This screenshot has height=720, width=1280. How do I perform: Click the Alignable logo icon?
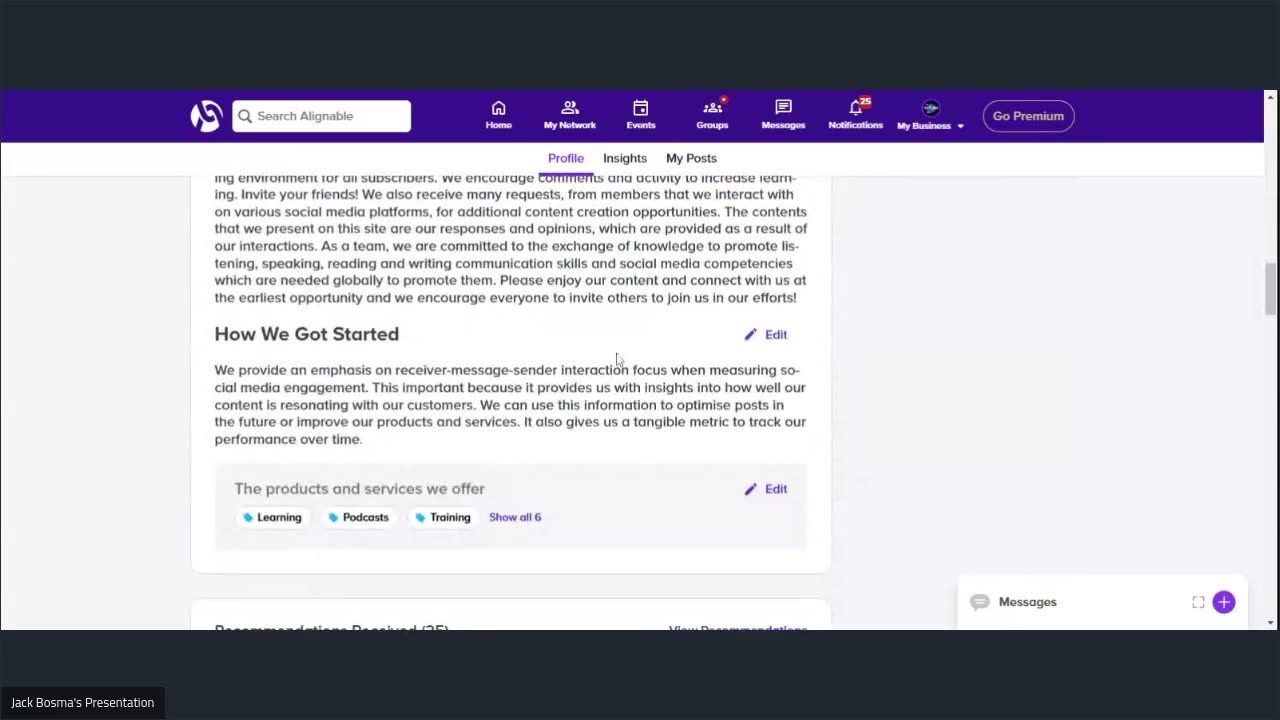206,116
